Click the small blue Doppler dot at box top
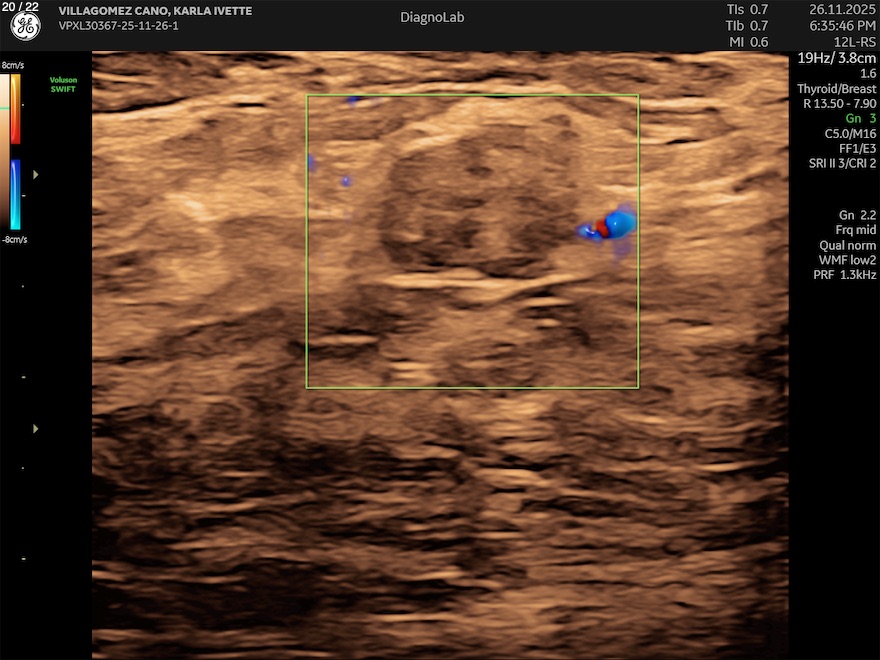 coord(352,100)
